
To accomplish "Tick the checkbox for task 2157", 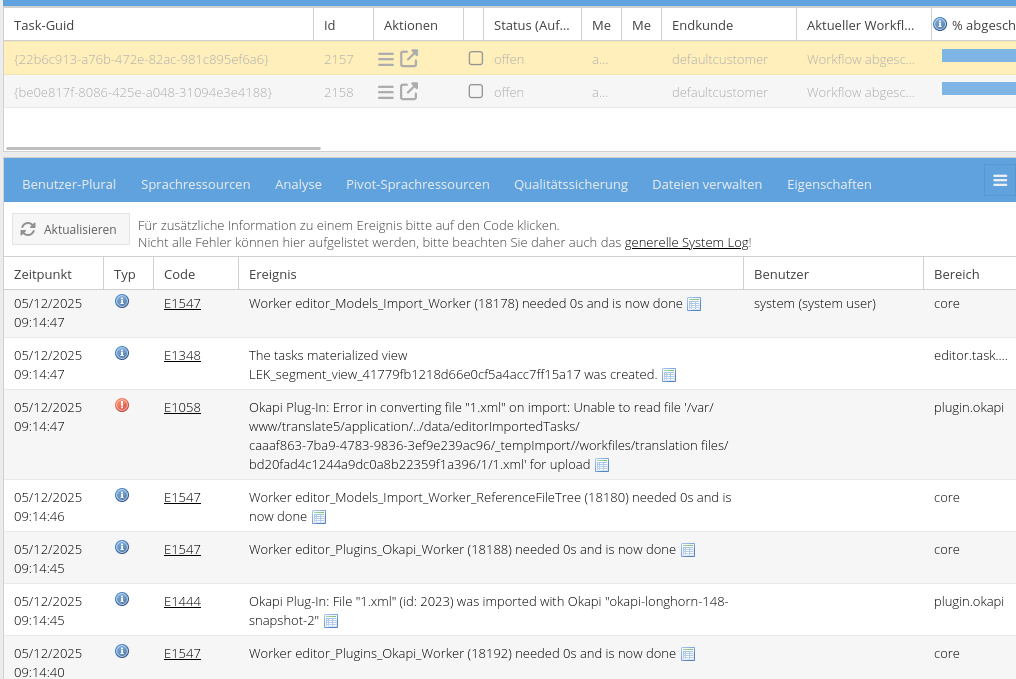I will coord(476,59).
